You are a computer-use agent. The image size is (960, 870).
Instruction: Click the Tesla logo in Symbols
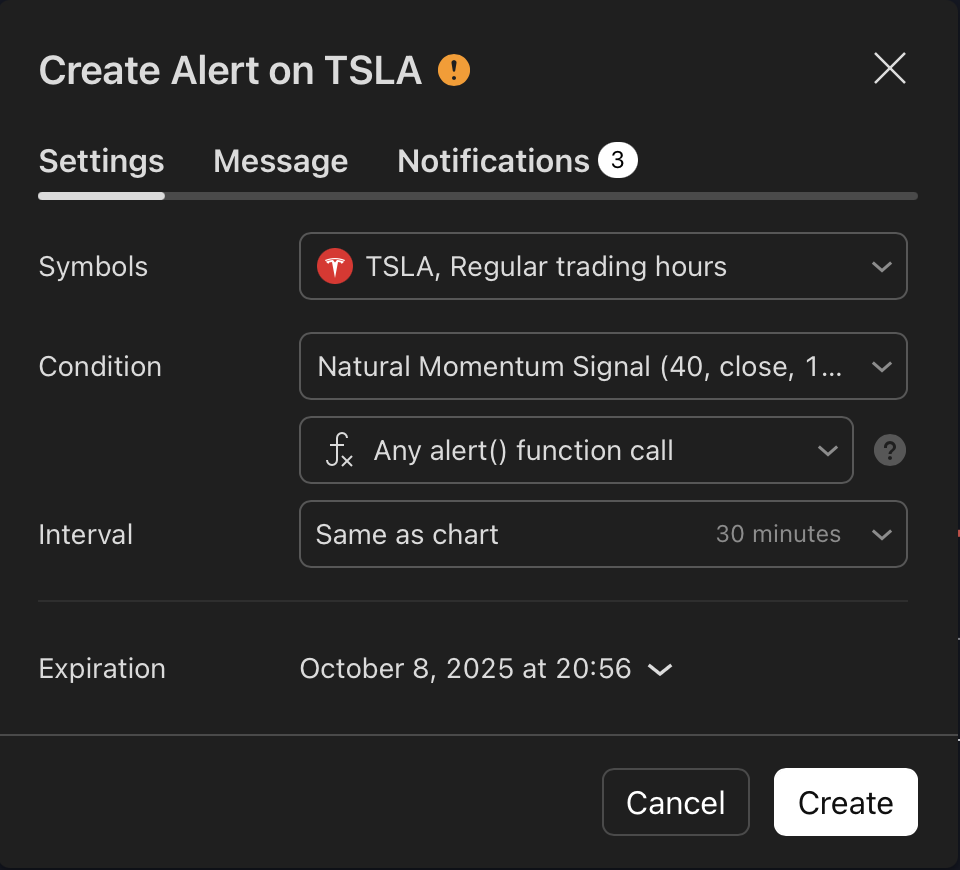click(335, 266)
